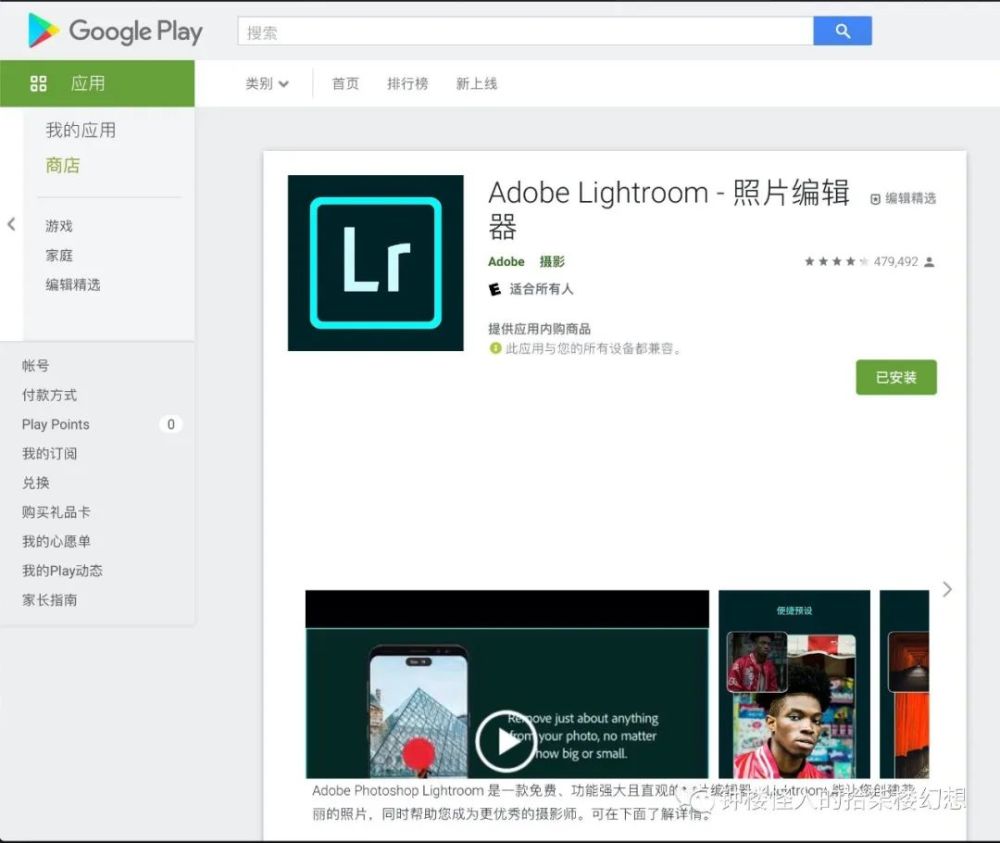This screenshot has height=843, width=1000.
Task: Click the blue search magnifier button
Action: (842, 31)
